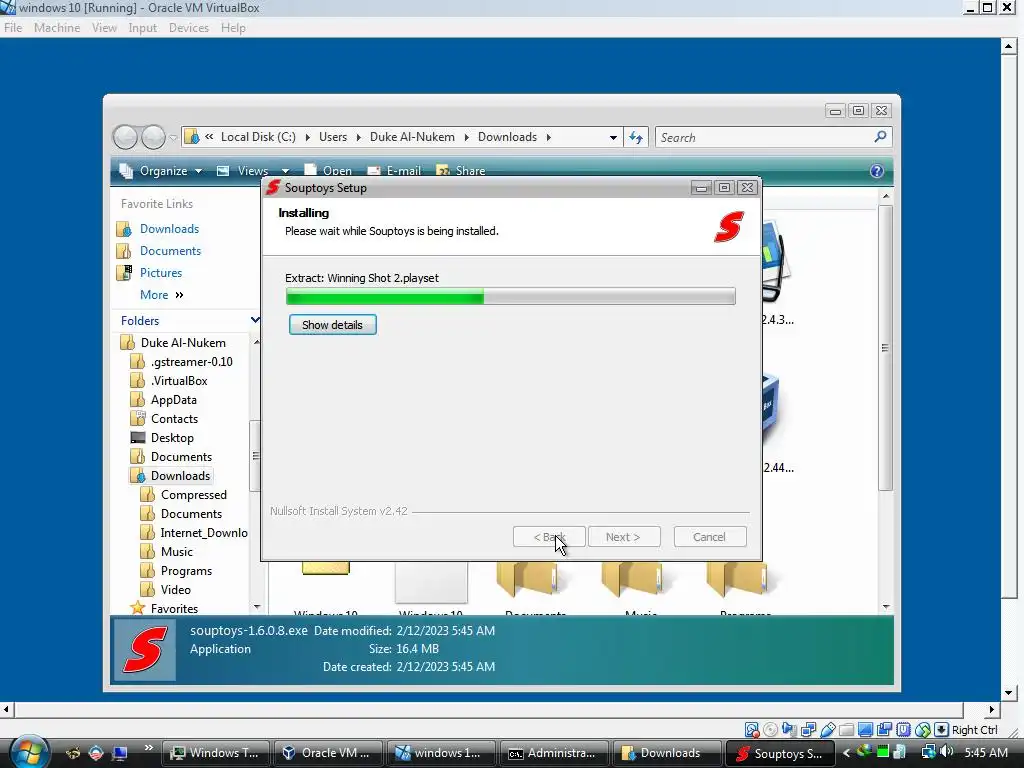Image resolution: width=1024 pixels, height=768 pixels.
Task: Open the VirtualBox Machine menu
Action: [x=57, y=28]
